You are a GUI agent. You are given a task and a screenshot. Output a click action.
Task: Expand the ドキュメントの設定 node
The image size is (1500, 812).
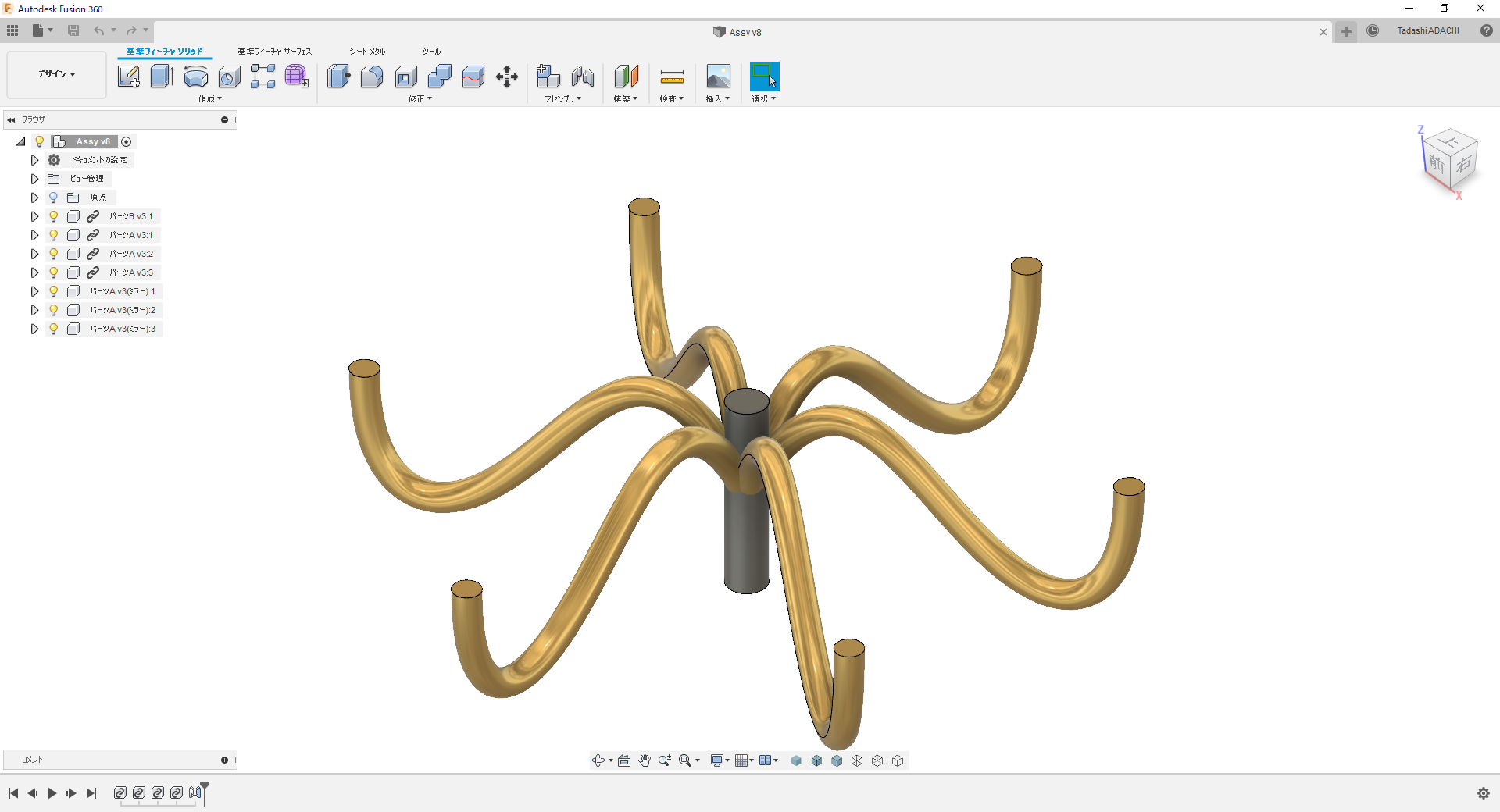point(34,160)
